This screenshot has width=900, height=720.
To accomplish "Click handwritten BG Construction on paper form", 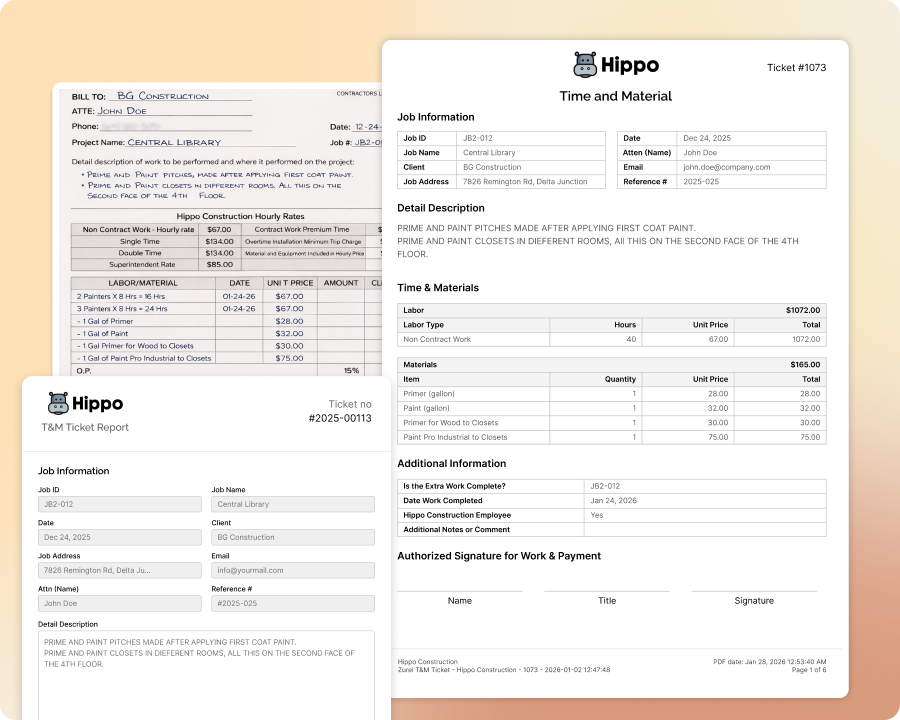I will point(162,96).
